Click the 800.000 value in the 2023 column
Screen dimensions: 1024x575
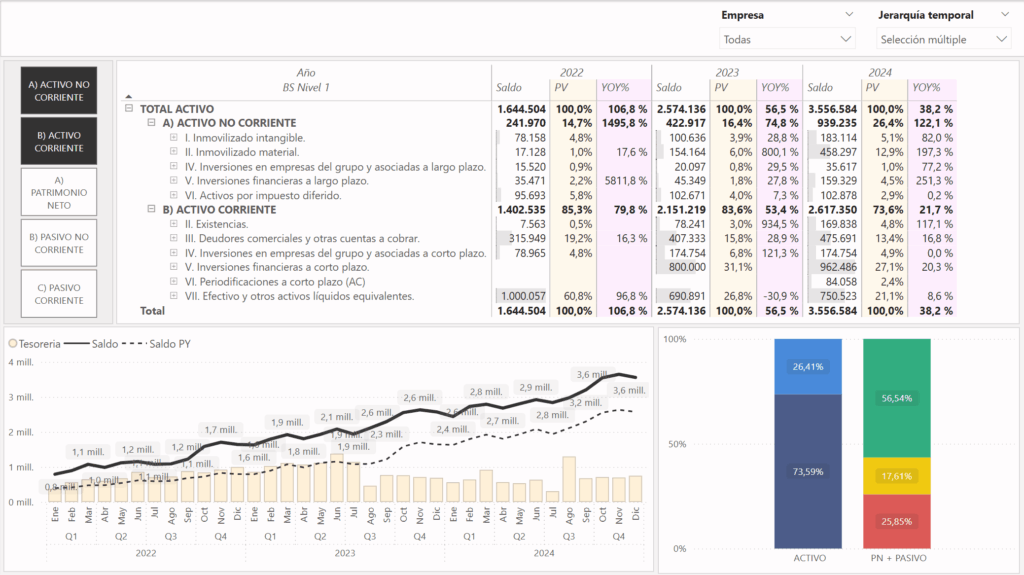pyautogui.click(x=686, y=267)
